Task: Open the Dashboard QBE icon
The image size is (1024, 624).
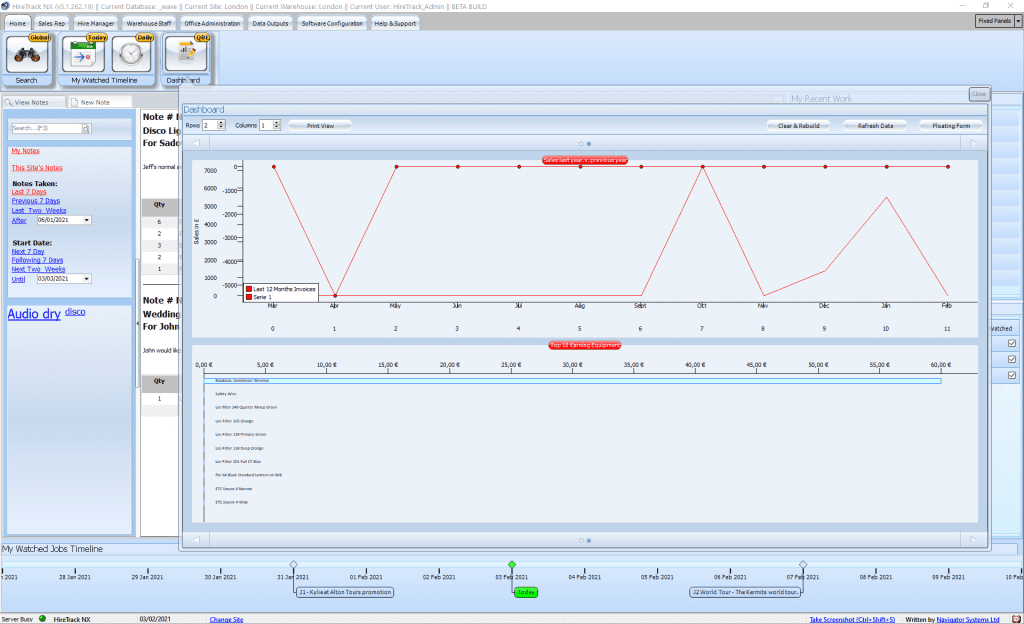Action: click(186, 54)
